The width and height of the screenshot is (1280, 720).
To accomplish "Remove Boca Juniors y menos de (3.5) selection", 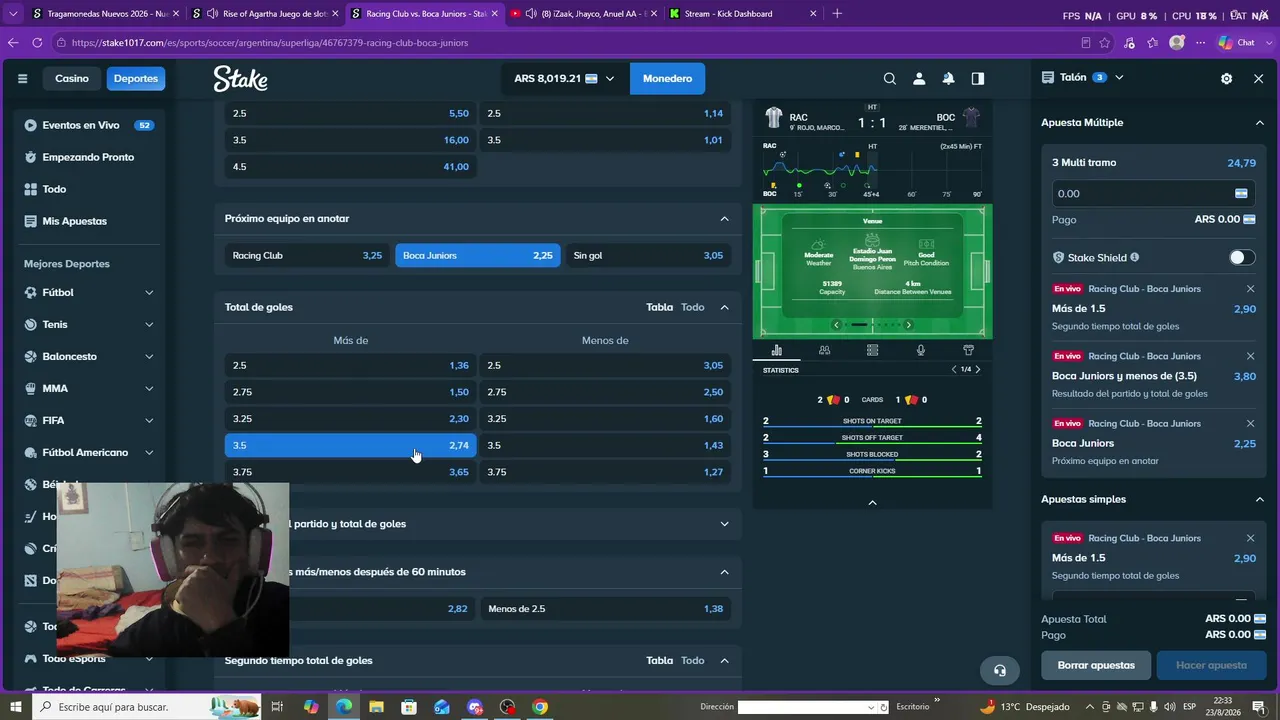I will [1250, 356].
